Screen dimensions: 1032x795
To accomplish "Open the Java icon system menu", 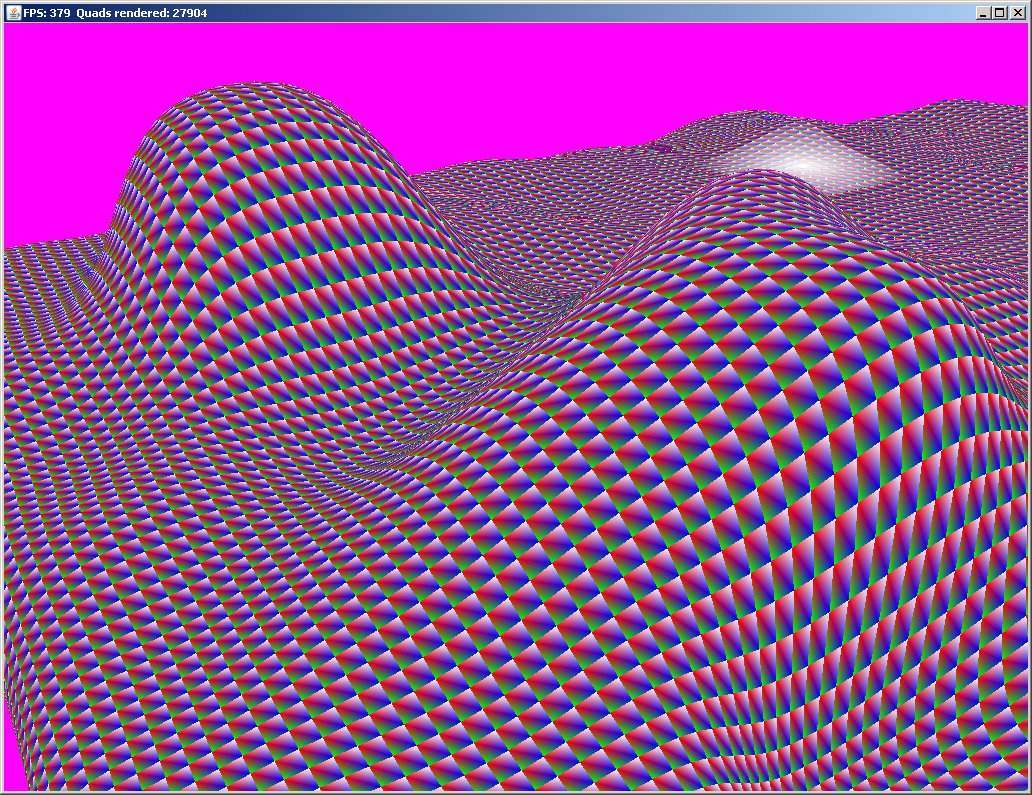I will (x=13, y=13).
